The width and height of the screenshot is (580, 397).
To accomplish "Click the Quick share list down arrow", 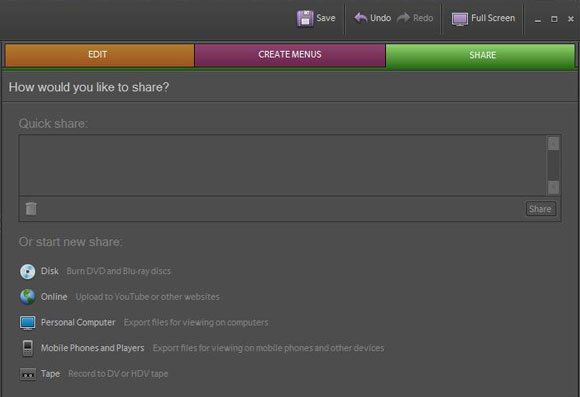I will 553,188.
